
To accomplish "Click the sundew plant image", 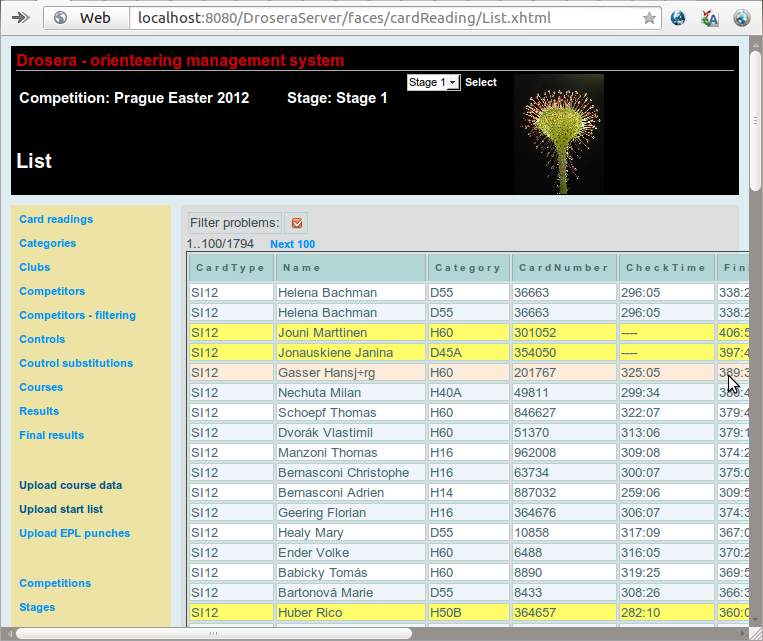I will click(x=559, y=134).
